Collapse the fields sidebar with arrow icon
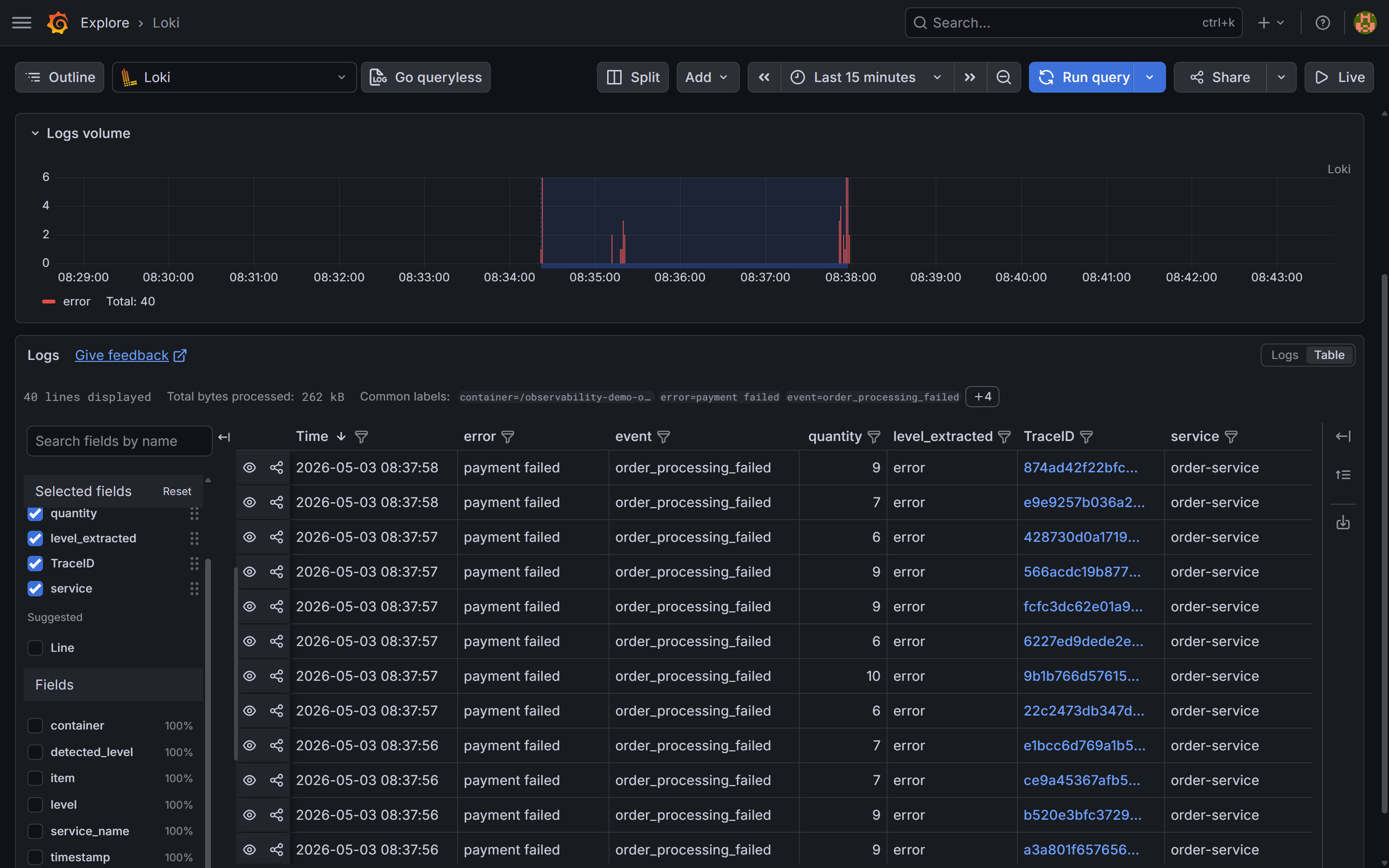 (224, 438)
